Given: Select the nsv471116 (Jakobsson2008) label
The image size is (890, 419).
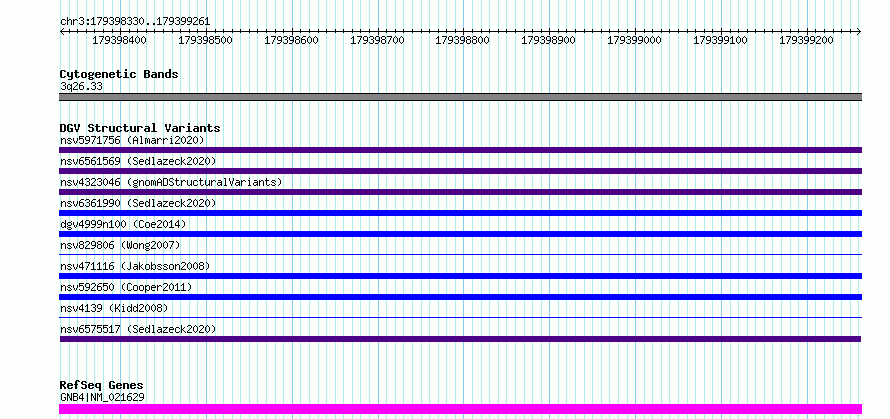Looking at the screenshot, I should tap(135, 266).
